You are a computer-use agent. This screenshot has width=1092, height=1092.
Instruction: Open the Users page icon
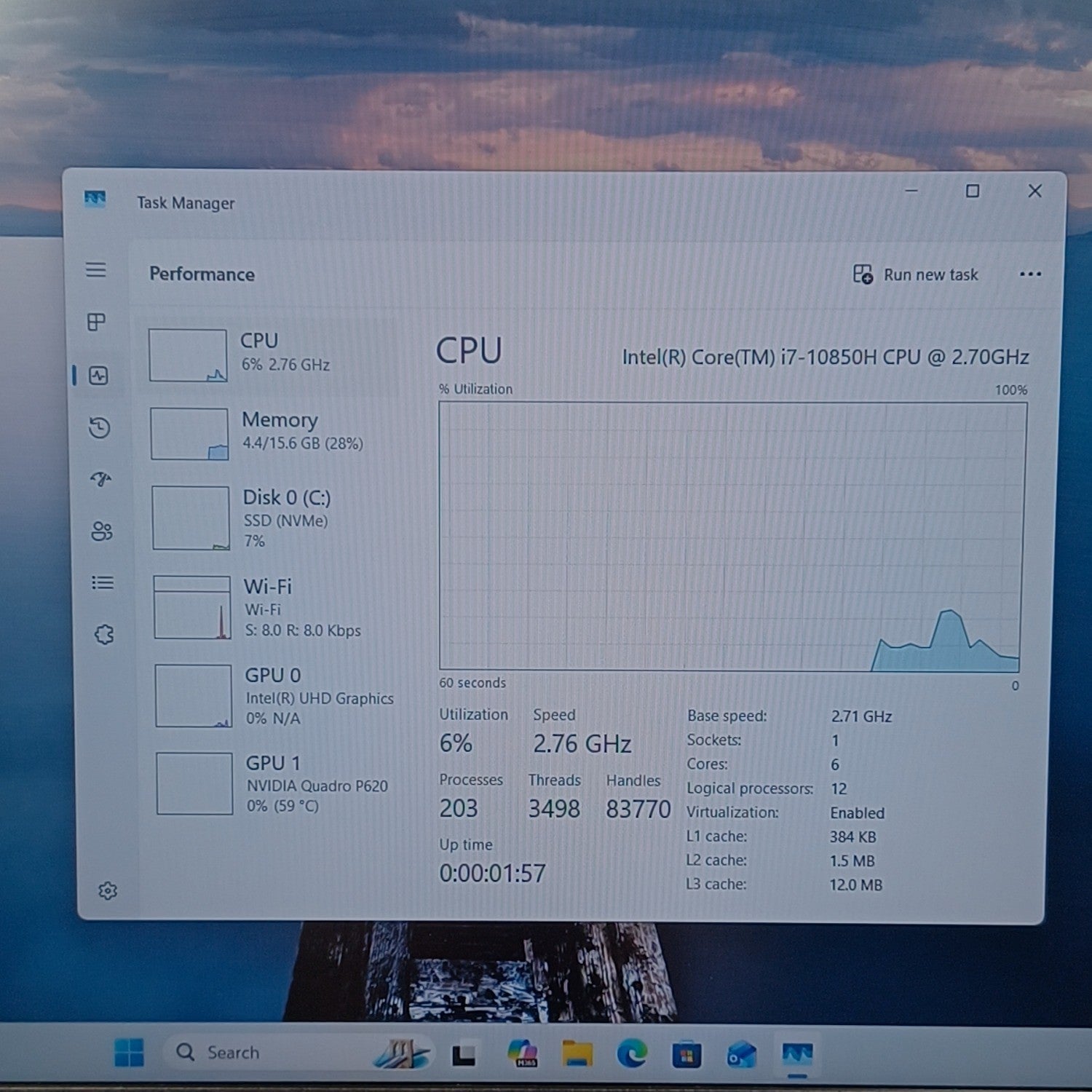point(102,531)
